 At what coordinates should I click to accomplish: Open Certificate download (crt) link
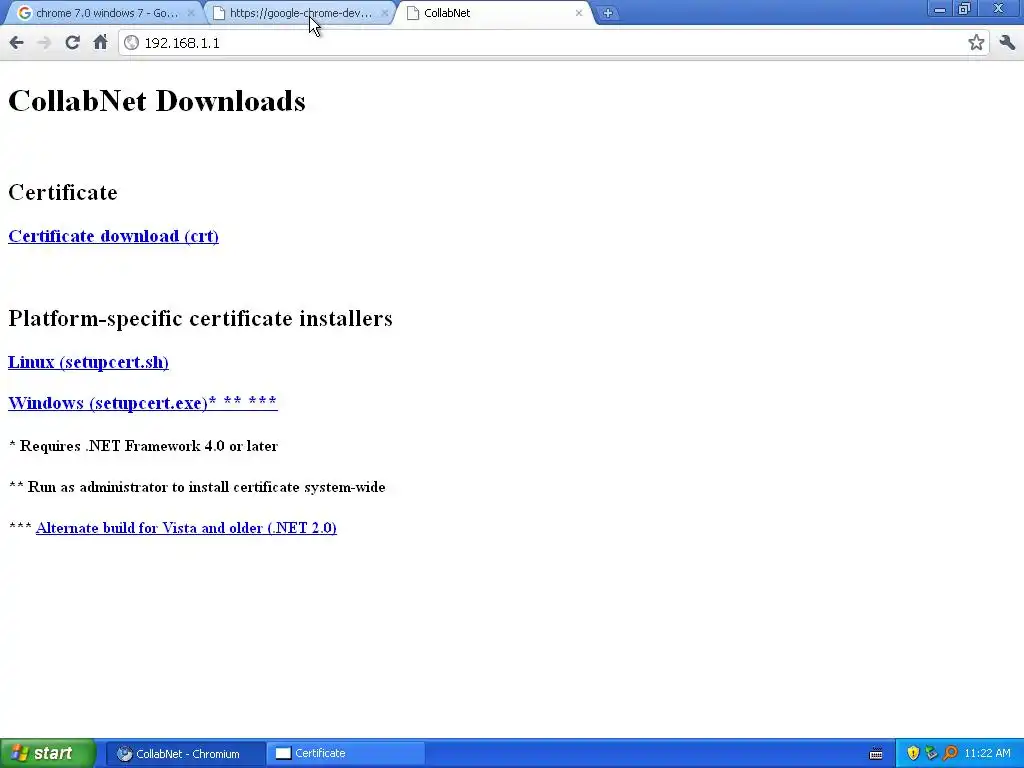click(x=114, y=236)
